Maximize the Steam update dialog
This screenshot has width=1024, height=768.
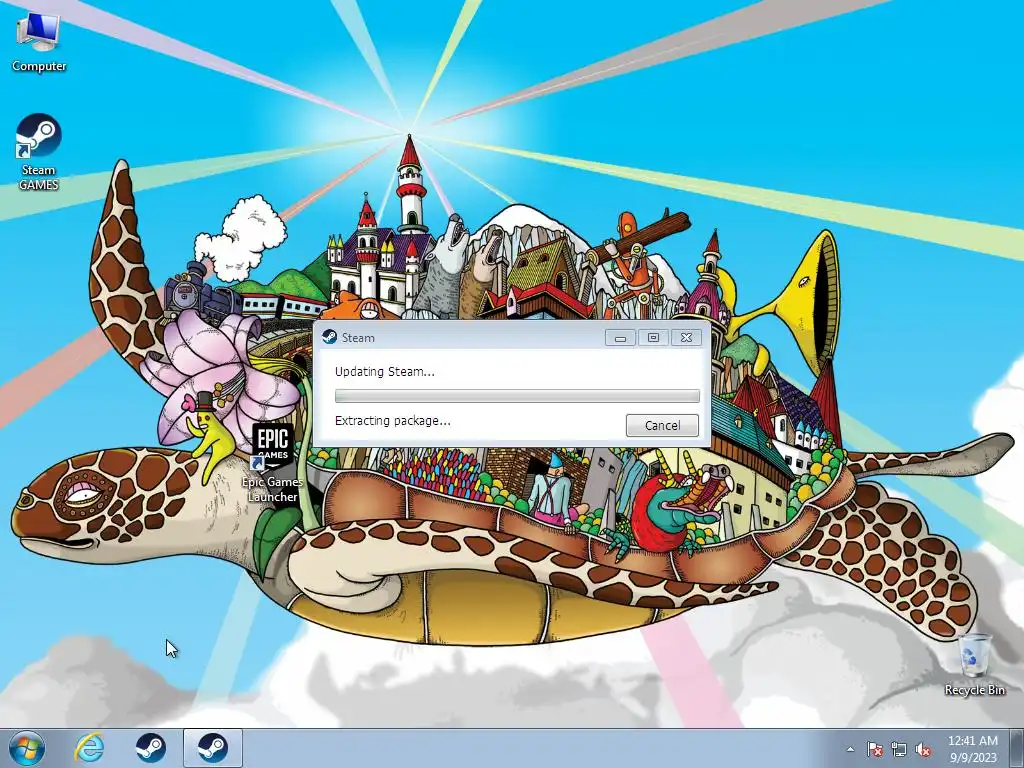coord(653,338)
